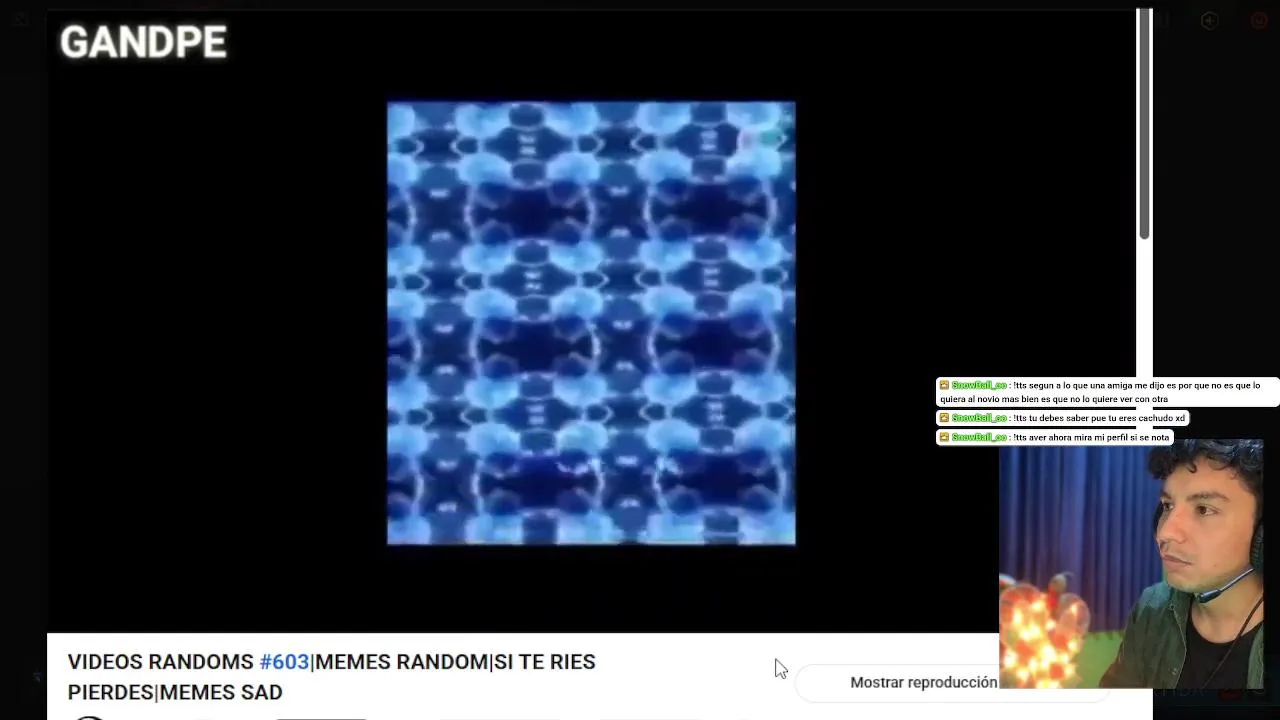Click the chat message starting "!tts segun a lo que"
Viewport: 1280px width, 720px height.
(x=1106, y=392)
